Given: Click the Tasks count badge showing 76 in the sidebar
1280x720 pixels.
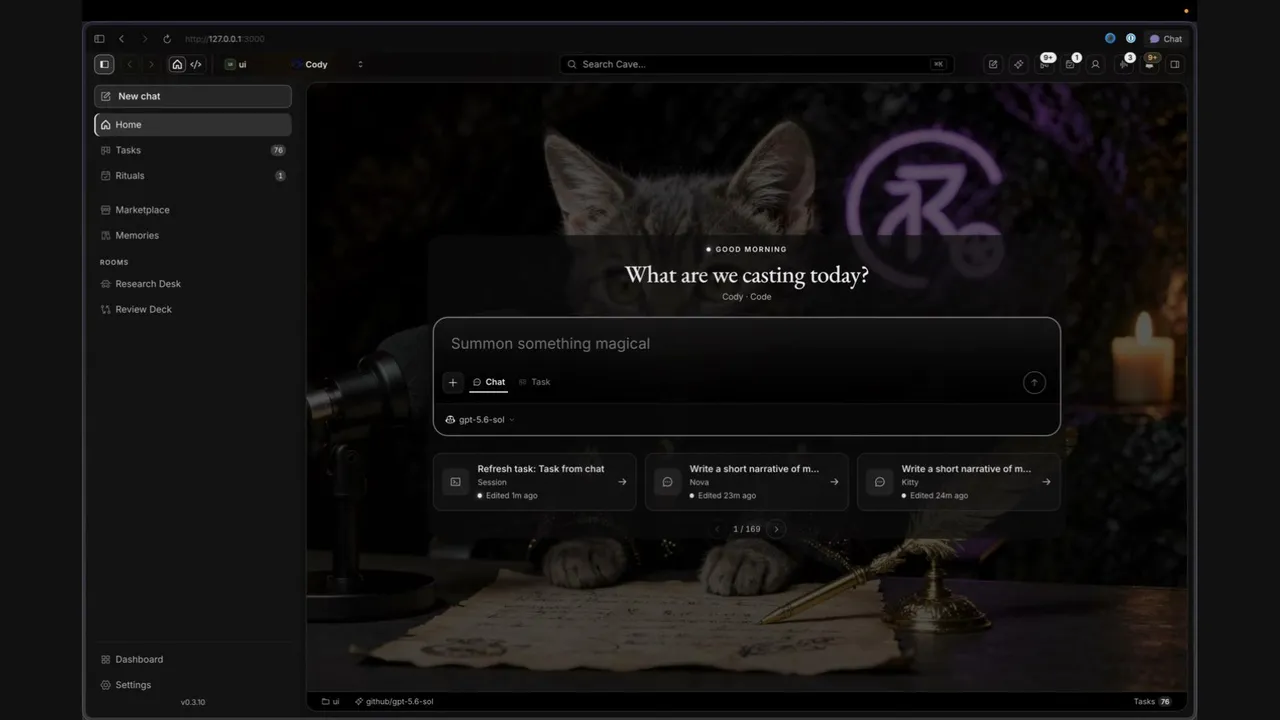Looking at the screenshot, I should [278, 150].
